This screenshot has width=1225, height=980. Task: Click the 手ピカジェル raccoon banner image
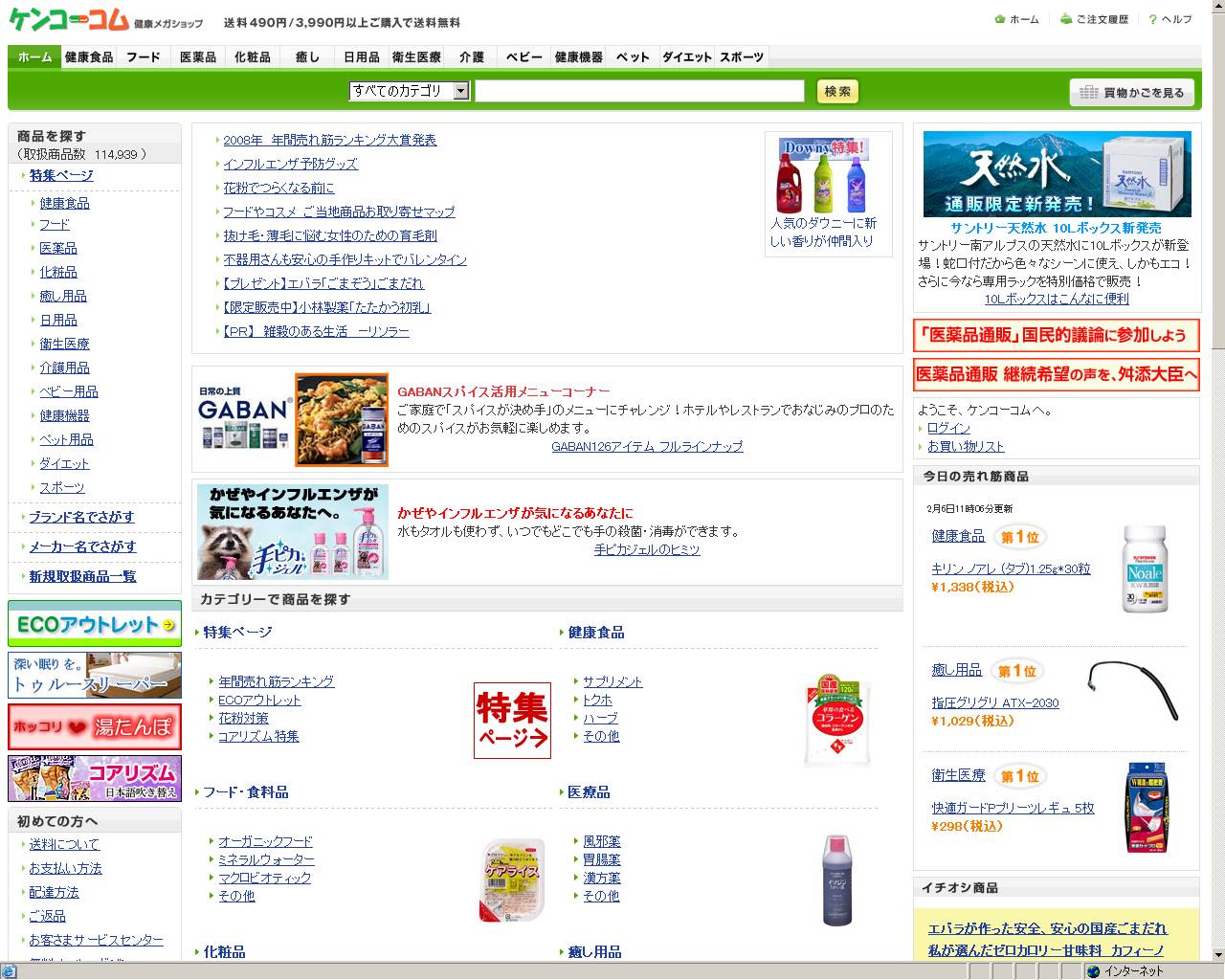click(x=293, y=531)
